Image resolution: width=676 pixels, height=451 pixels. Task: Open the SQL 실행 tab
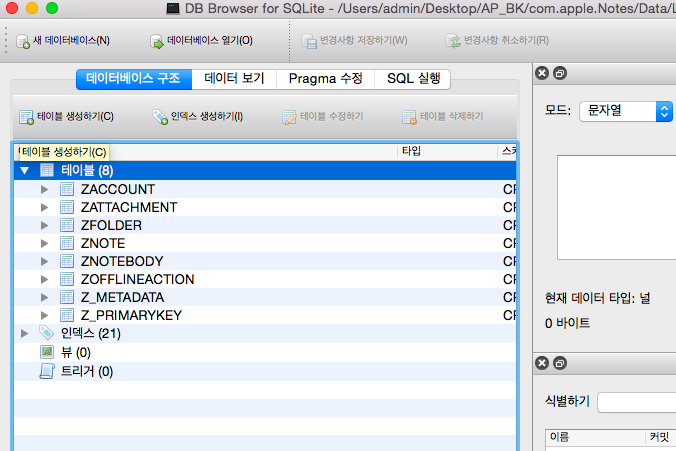pos(413,79)
